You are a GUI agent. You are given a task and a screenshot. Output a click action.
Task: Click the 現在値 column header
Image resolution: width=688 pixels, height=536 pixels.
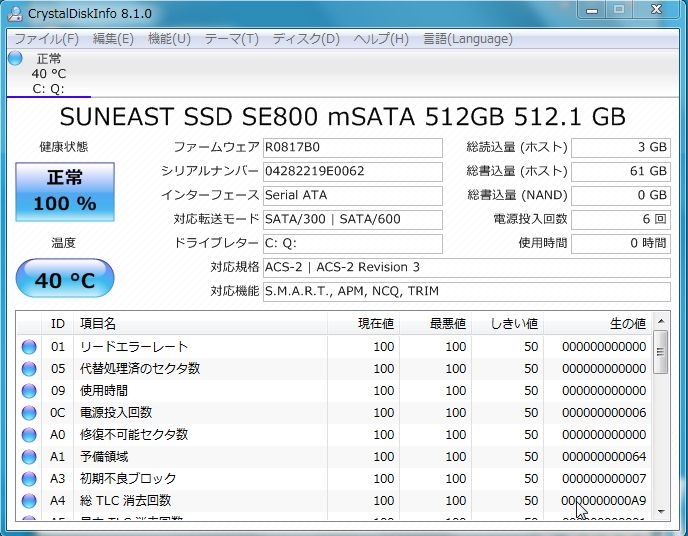pos(363,324)
